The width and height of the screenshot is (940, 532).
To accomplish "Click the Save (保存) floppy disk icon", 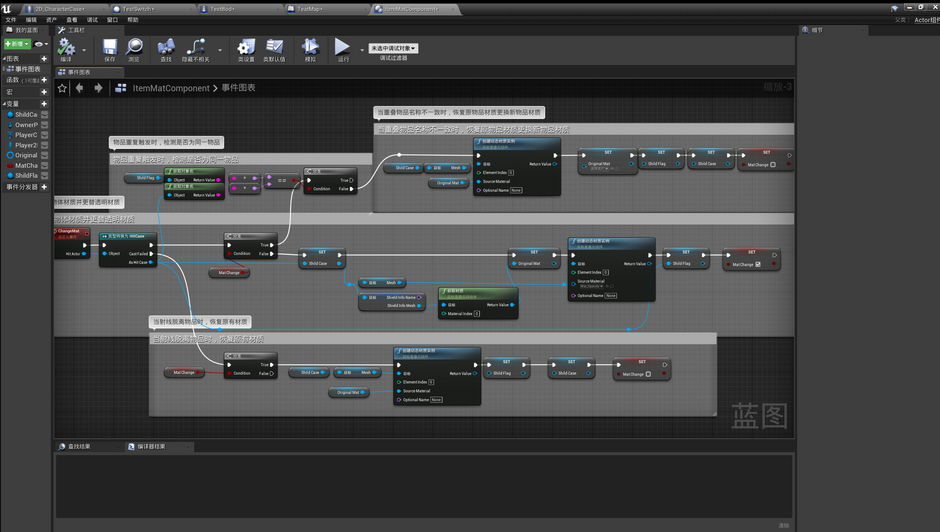I will (110, 47).
